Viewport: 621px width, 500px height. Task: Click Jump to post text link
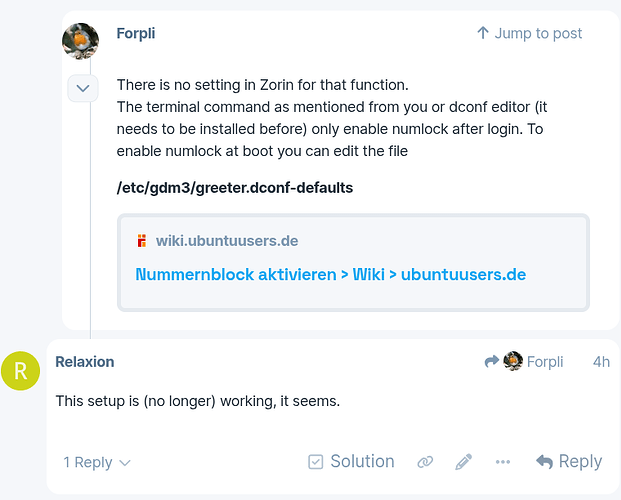[538, 33]
